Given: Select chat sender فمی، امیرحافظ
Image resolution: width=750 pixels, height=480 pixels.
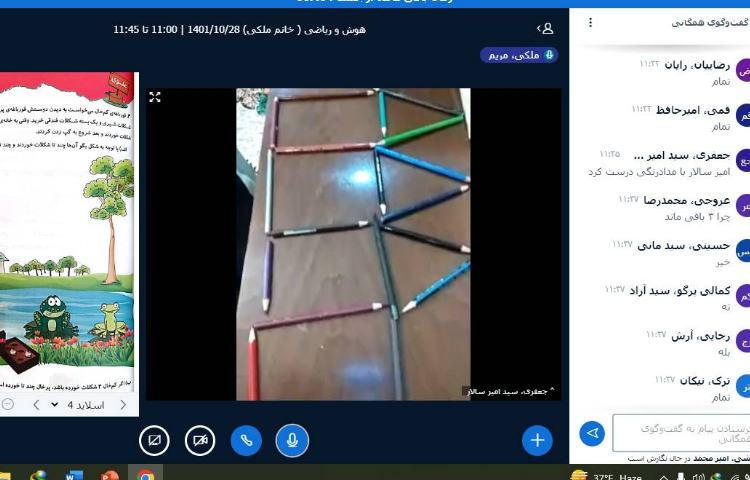Looking at the screenshot, I should 693,110.
